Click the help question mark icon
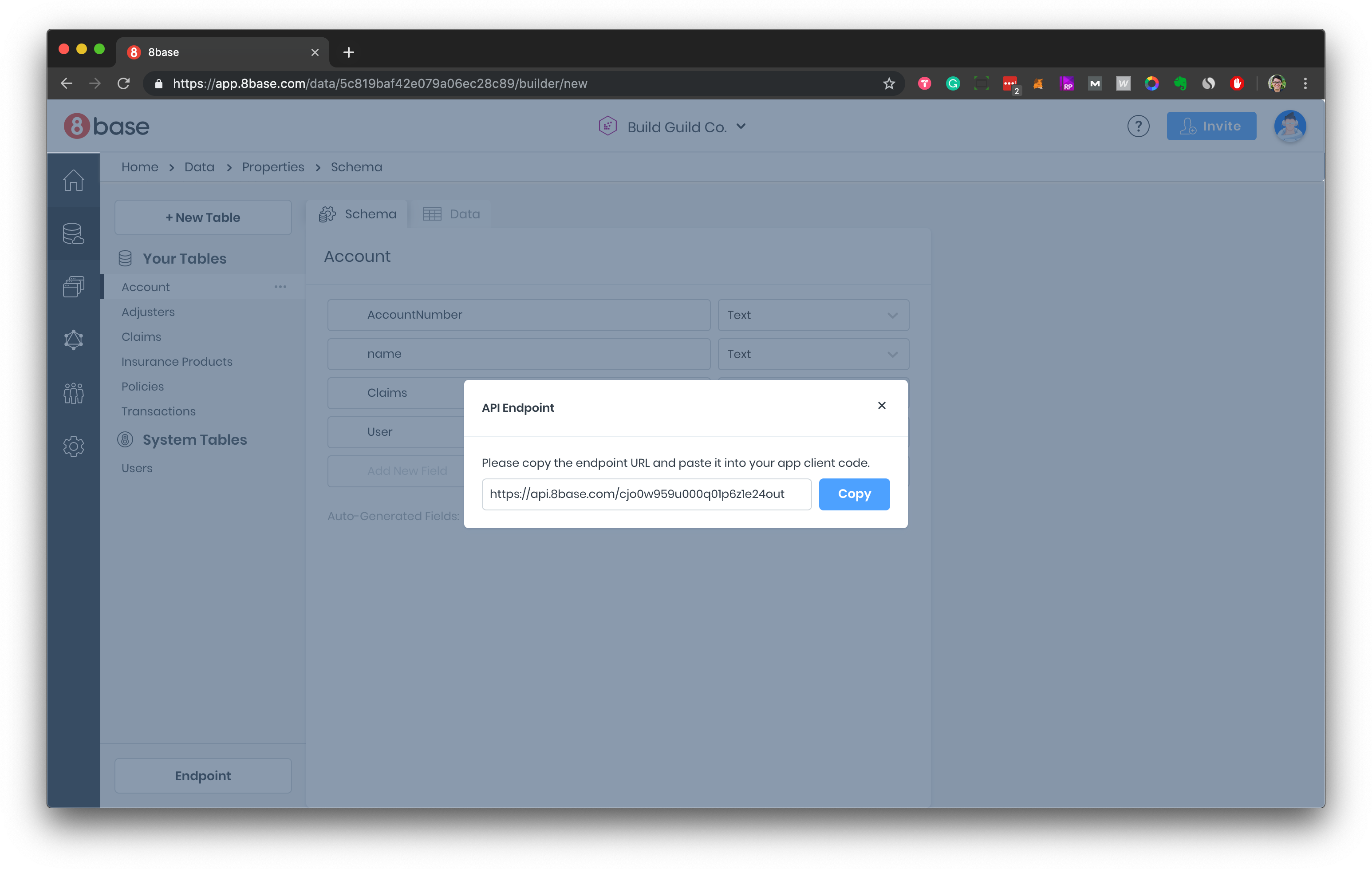 pyautogui.click(x=1138, y=126)
